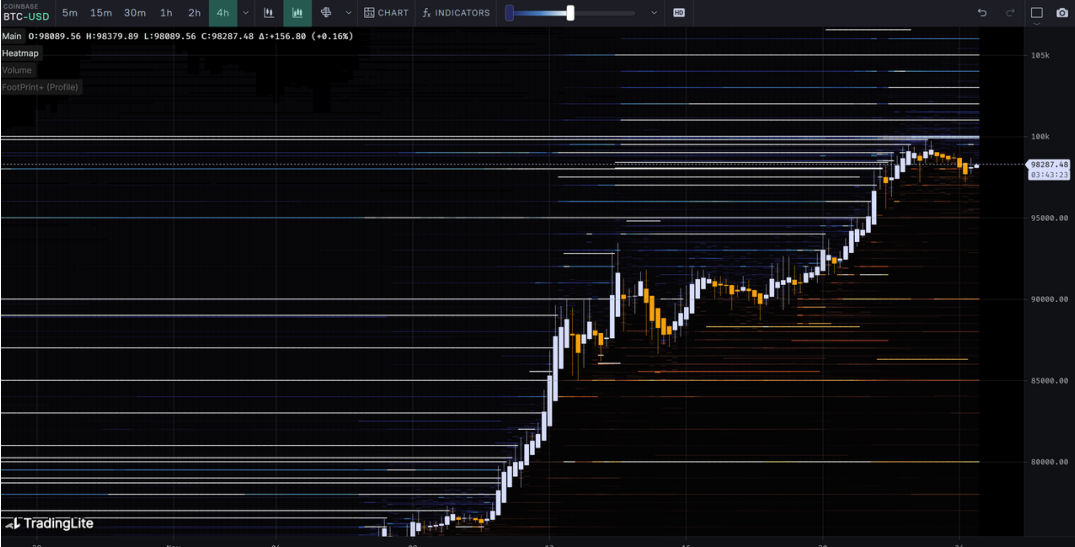The image size is (1075, 547).
Task: Expand the timeframe dropdown after 4h
Action: click(246, 13)
